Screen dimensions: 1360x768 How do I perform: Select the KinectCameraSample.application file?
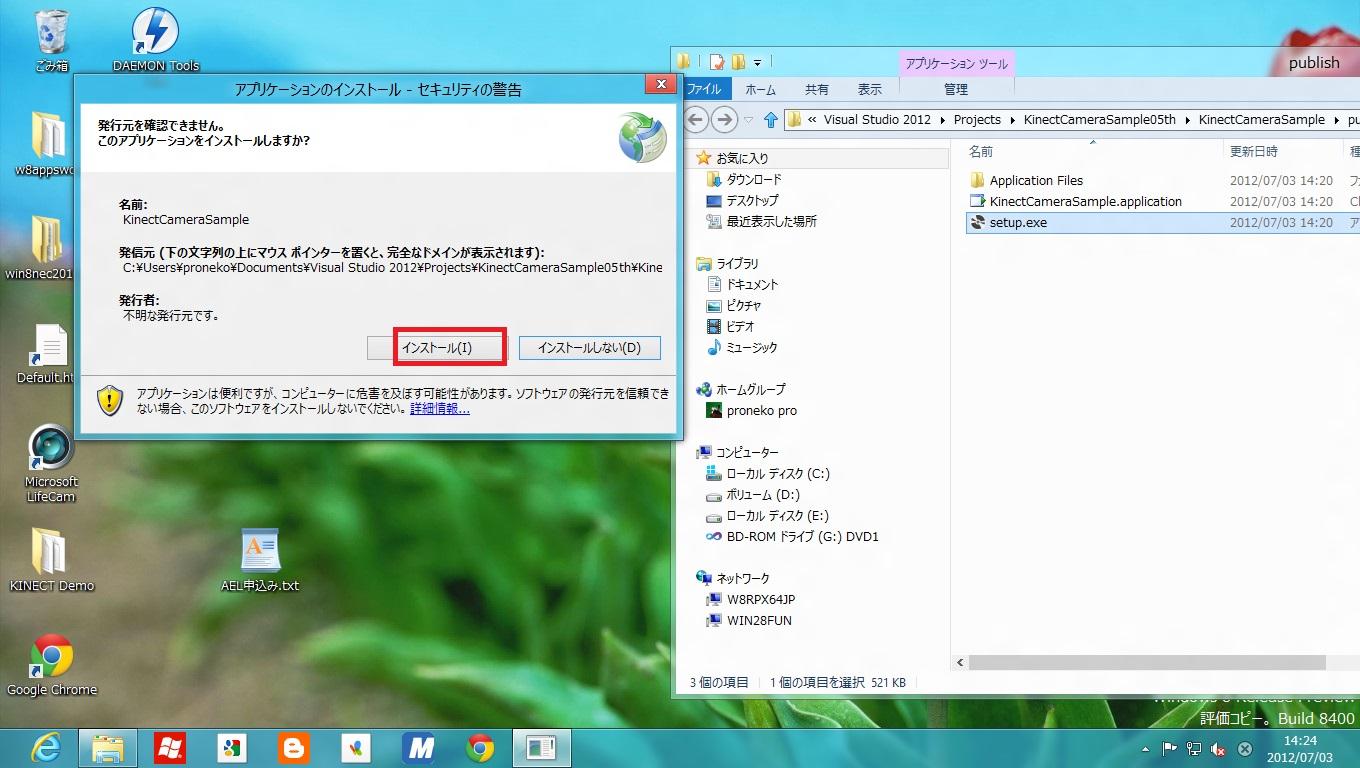pos(1085,201)
